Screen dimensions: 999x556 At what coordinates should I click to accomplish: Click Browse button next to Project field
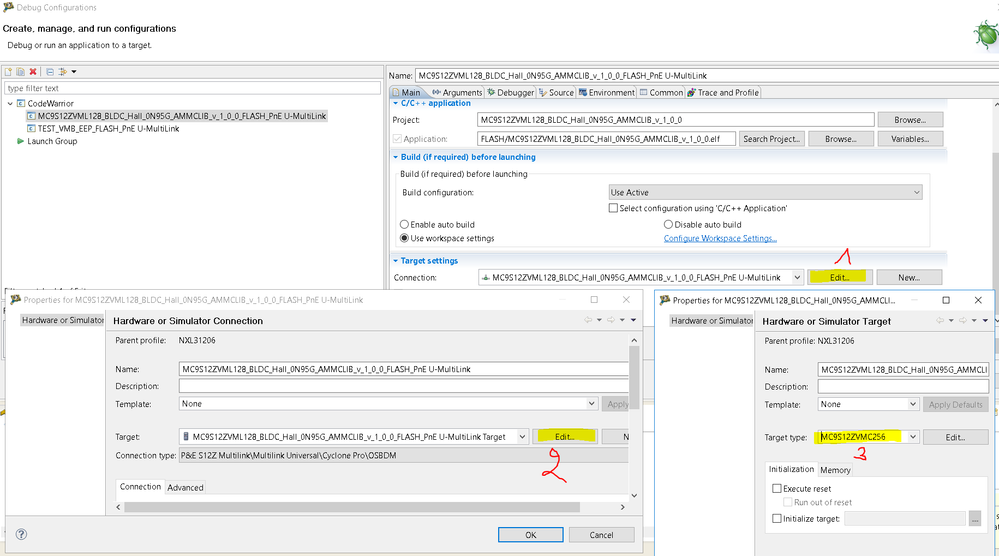[910, 120]
